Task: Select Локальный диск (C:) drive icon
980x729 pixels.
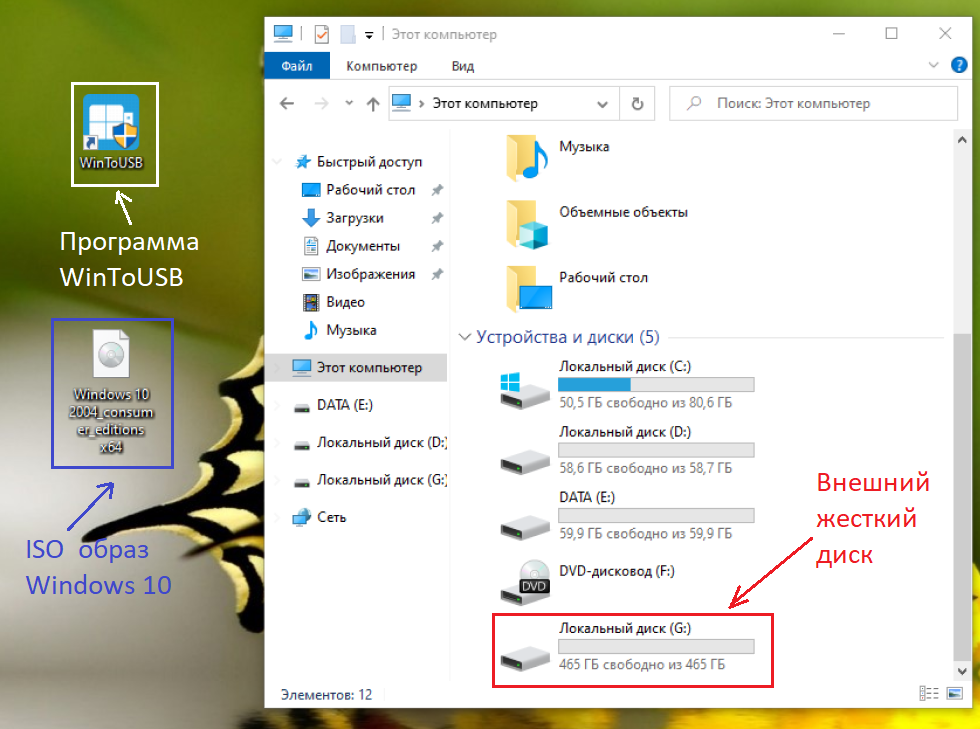Action: pyautogui.click(x=526, y=390)
